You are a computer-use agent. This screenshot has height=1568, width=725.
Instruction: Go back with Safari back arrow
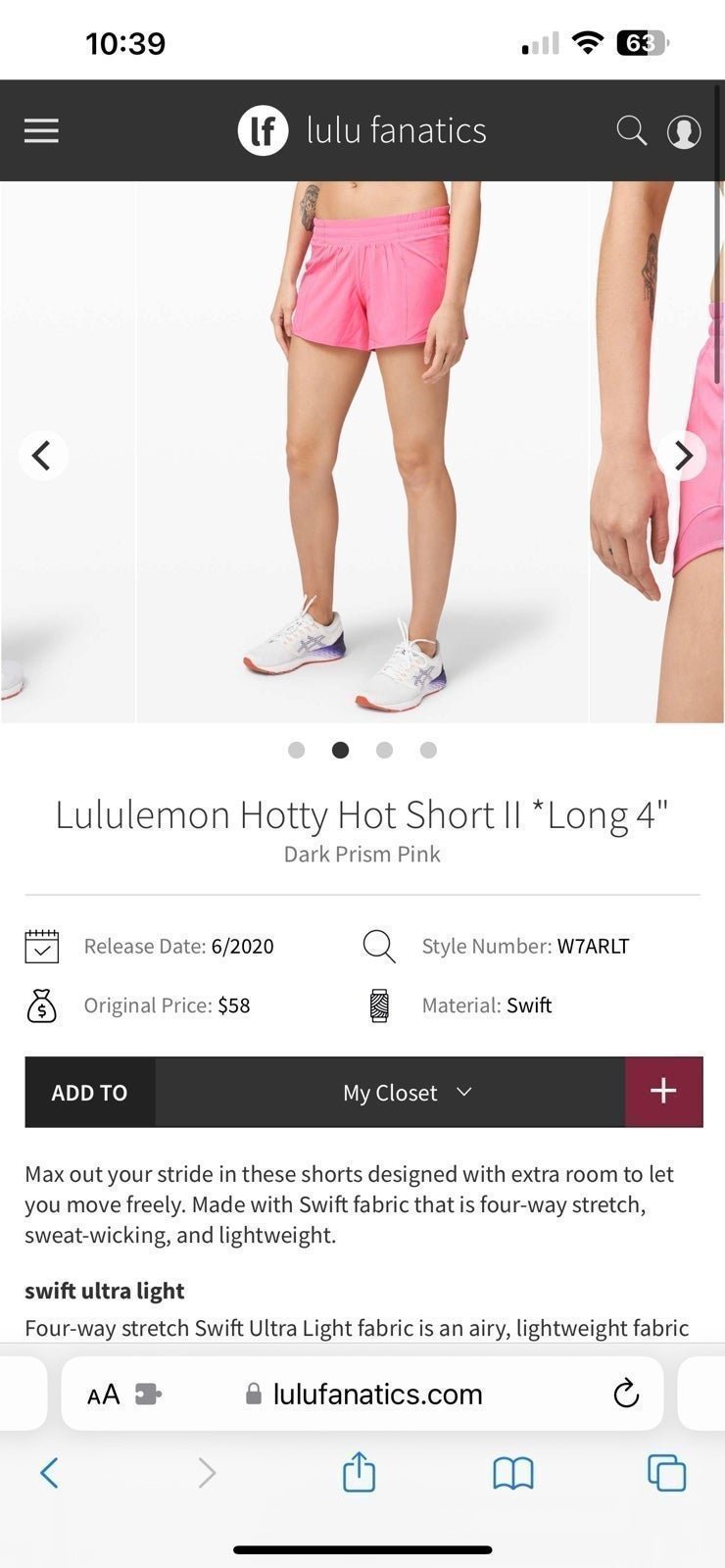pyautogui.click(x=49, y=1472)
